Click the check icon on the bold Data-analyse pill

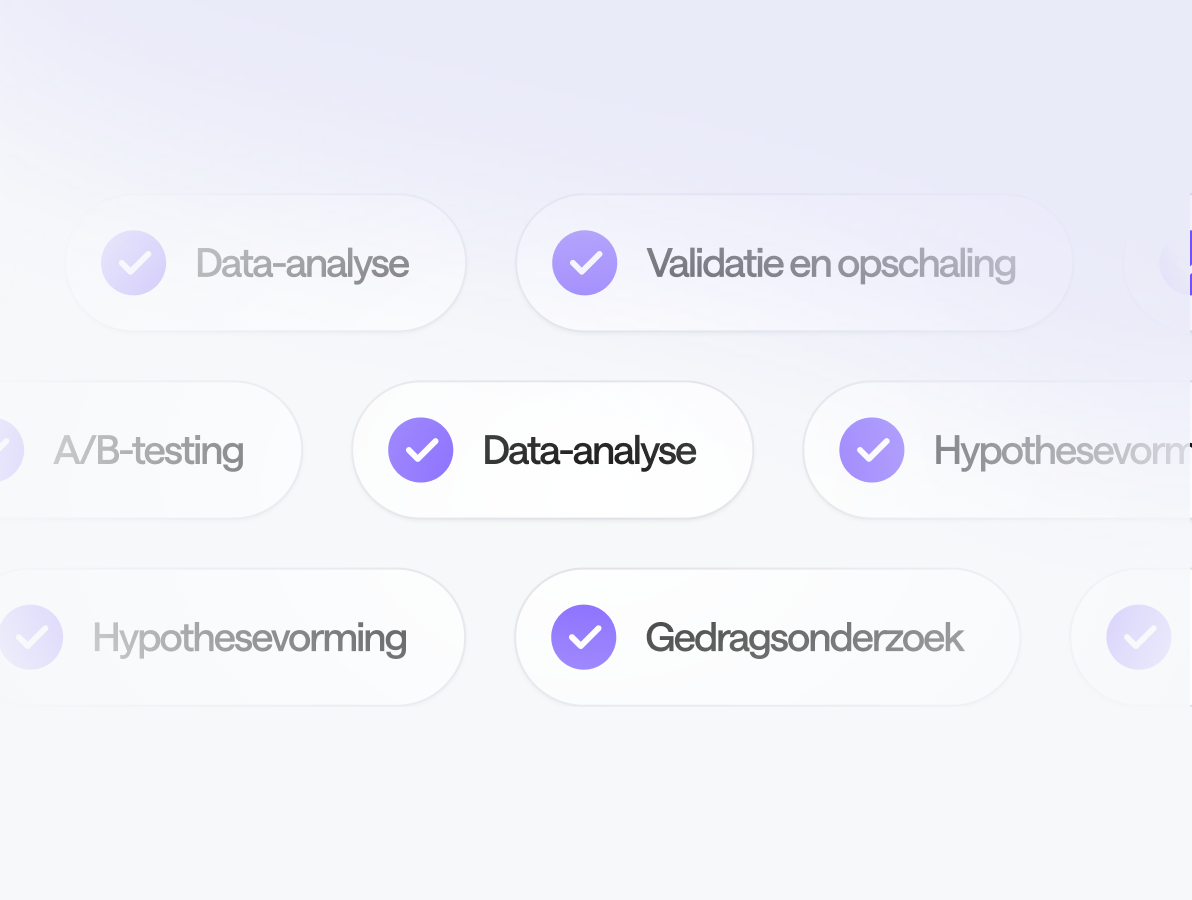click(x=421, y=450)
